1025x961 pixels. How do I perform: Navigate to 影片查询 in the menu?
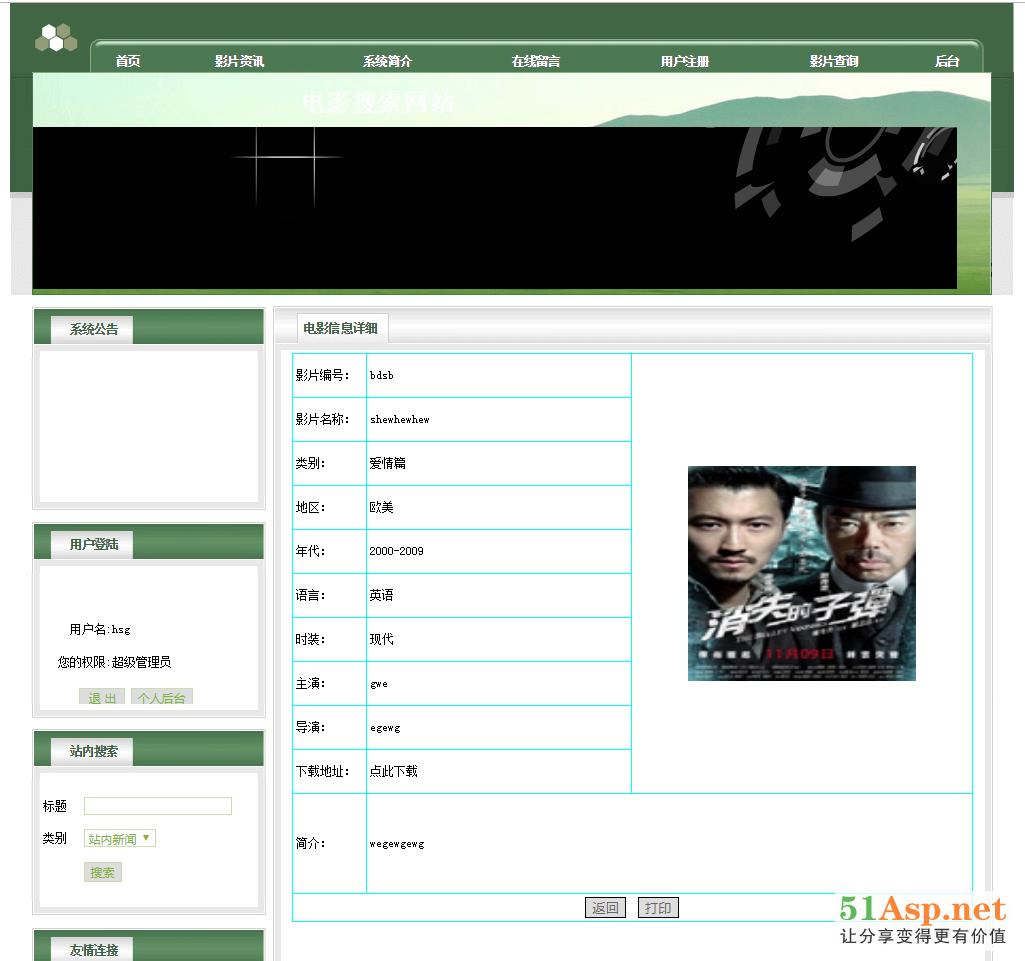click(x=833, y=61)
